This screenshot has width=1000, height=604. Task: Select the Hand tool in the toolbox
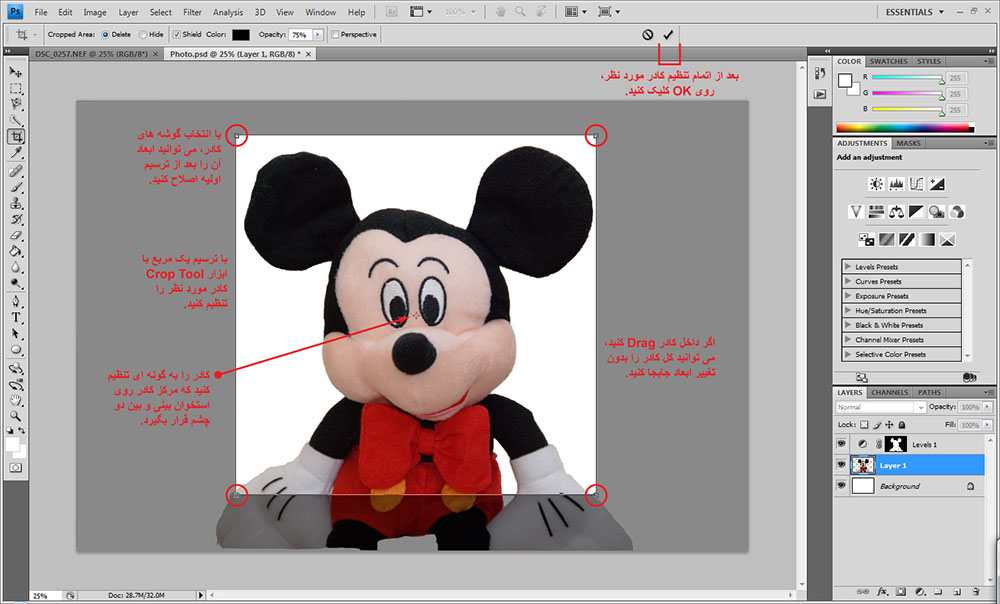tap(16, 400)
